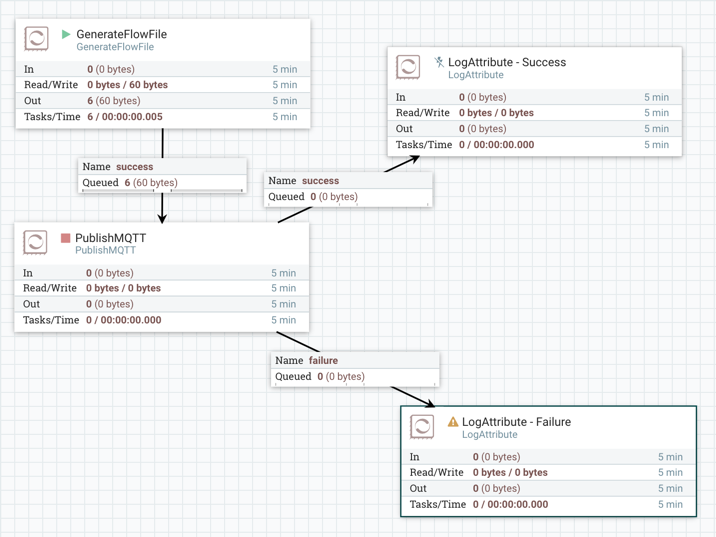
Task: Click the LogAttribute - Success processor icon
Action: coord(408,67)
